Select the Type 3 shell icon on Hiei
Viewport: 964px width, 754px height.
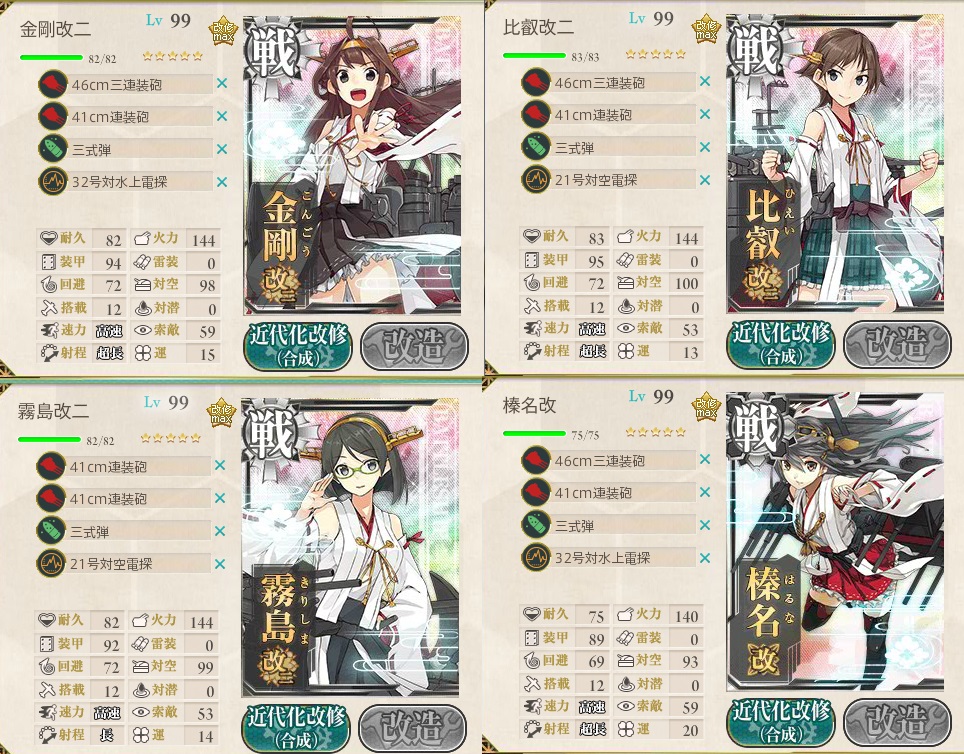point(536,147)
